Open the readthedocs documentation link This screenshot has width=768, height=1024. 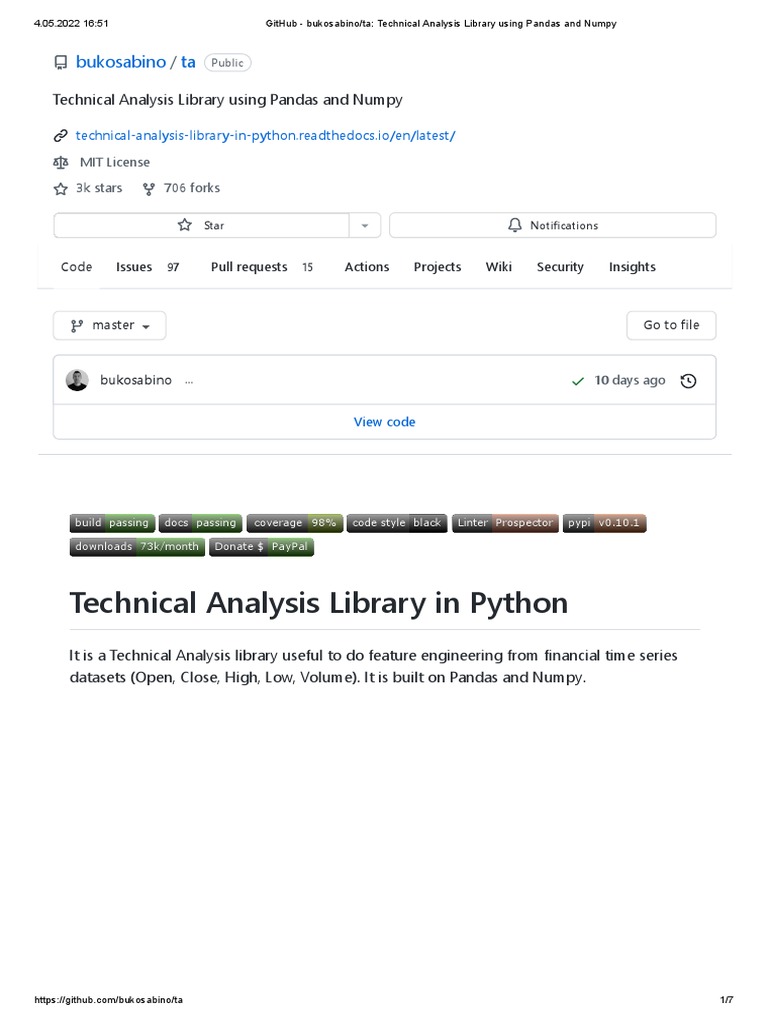[266, 135]
